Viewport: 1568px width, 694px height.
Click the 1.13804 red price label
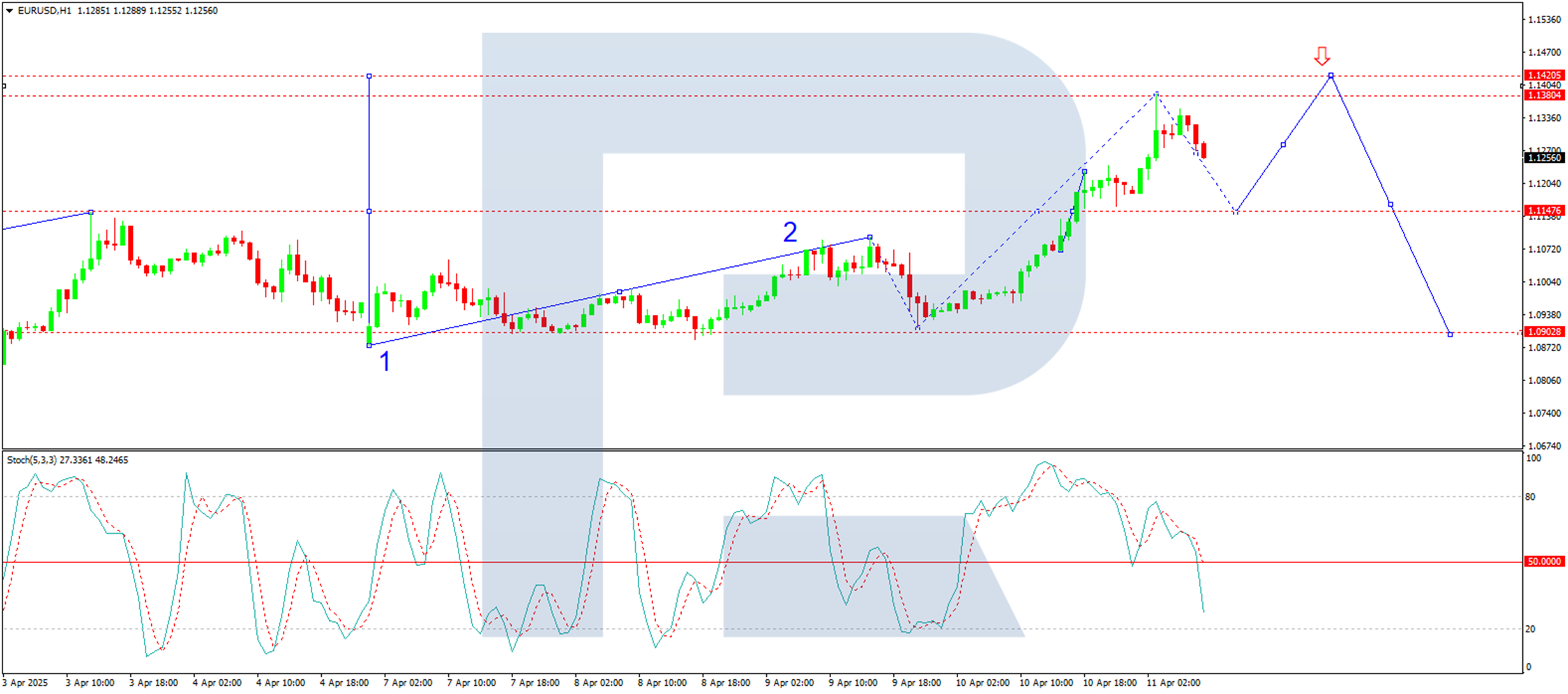(1544, 95)
